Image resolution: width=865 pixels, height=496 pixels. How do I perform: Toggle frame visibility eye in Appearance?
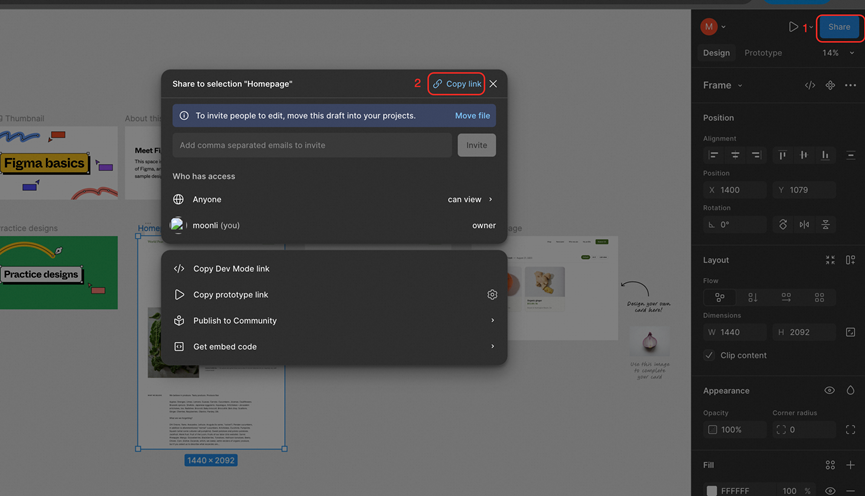click(x=829, y=391)
